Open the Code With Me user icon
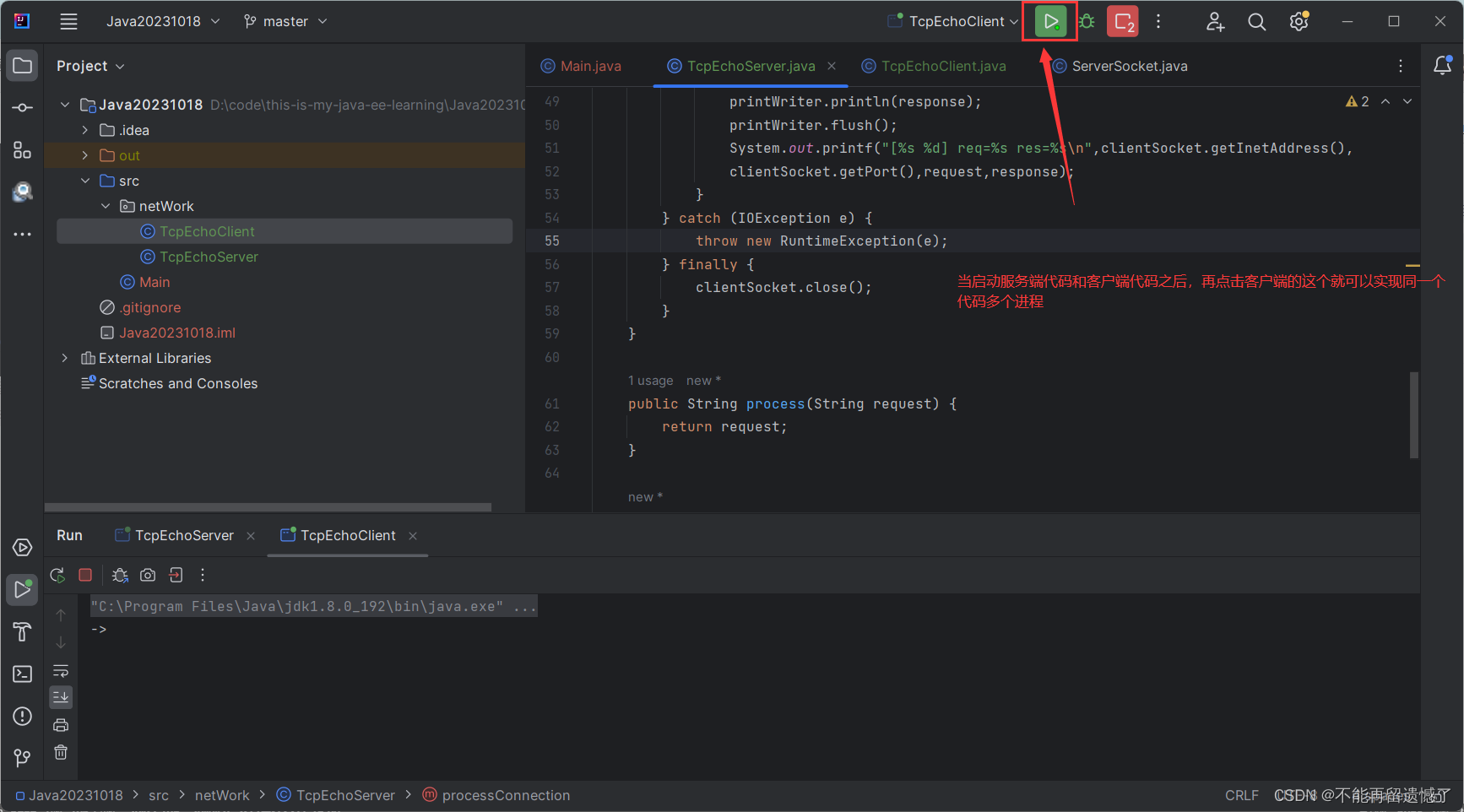The height and width of the screenshot is (812, 1464). tap(1215, 22)
